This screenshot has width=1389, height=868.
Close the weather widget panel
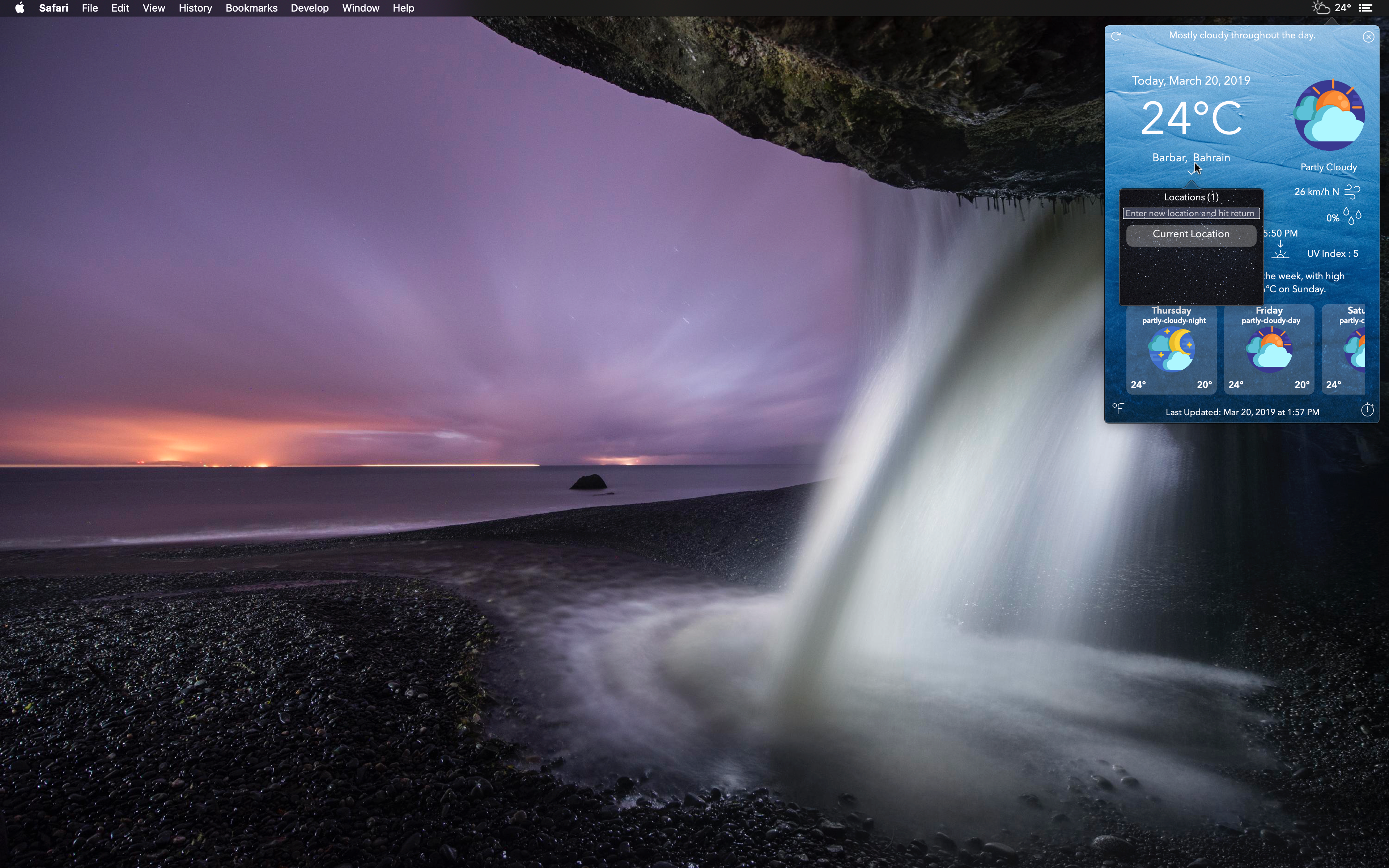[1368, 37]
